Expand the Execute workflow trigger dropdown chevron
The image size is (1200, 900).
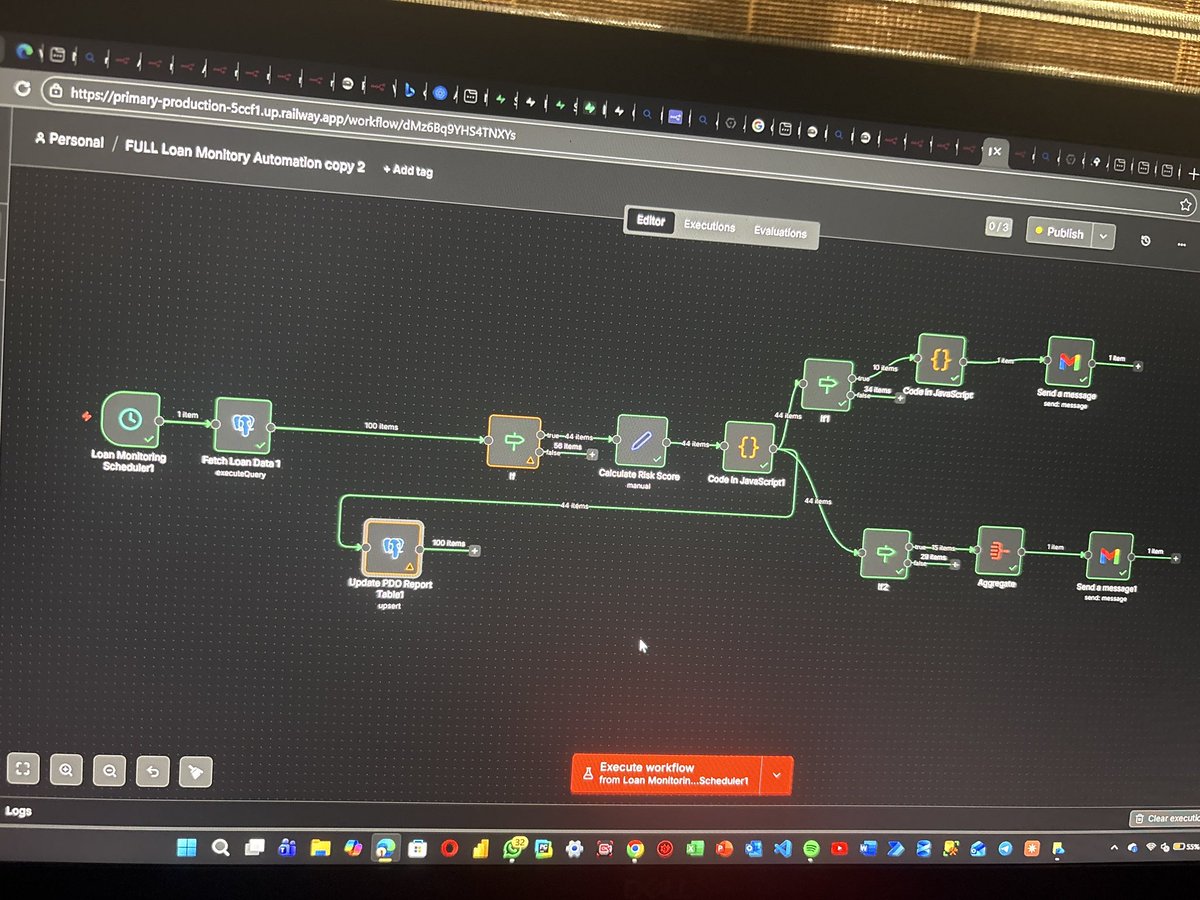tap(776, 774)
